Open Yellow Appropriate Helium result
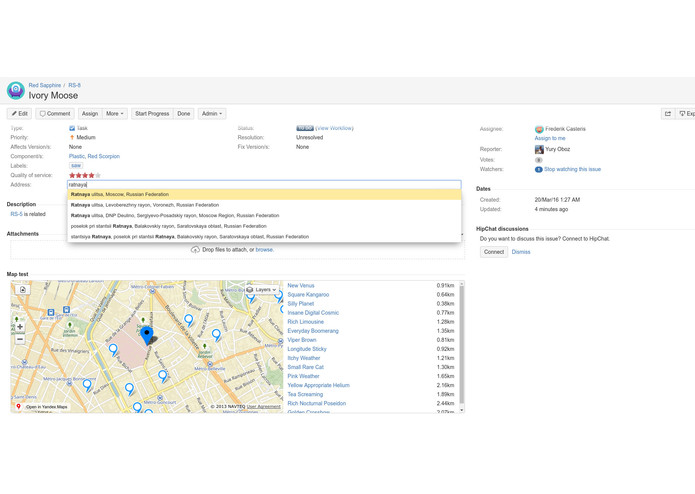Screen dimensions: 695x494 (318, 385)
